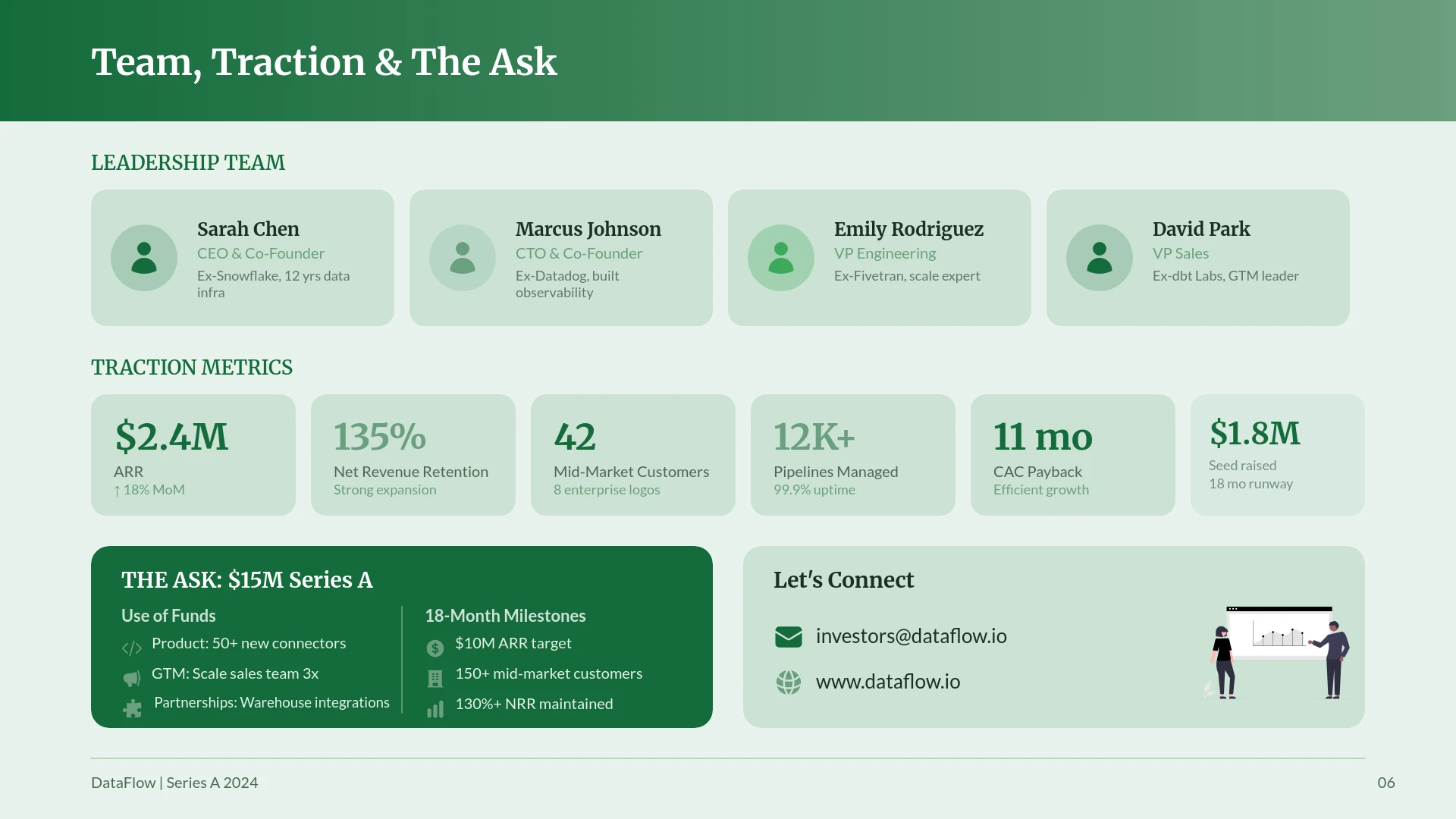1456x819 pixels.
Task: Click the envelope email icon
Action: point(789,637)
